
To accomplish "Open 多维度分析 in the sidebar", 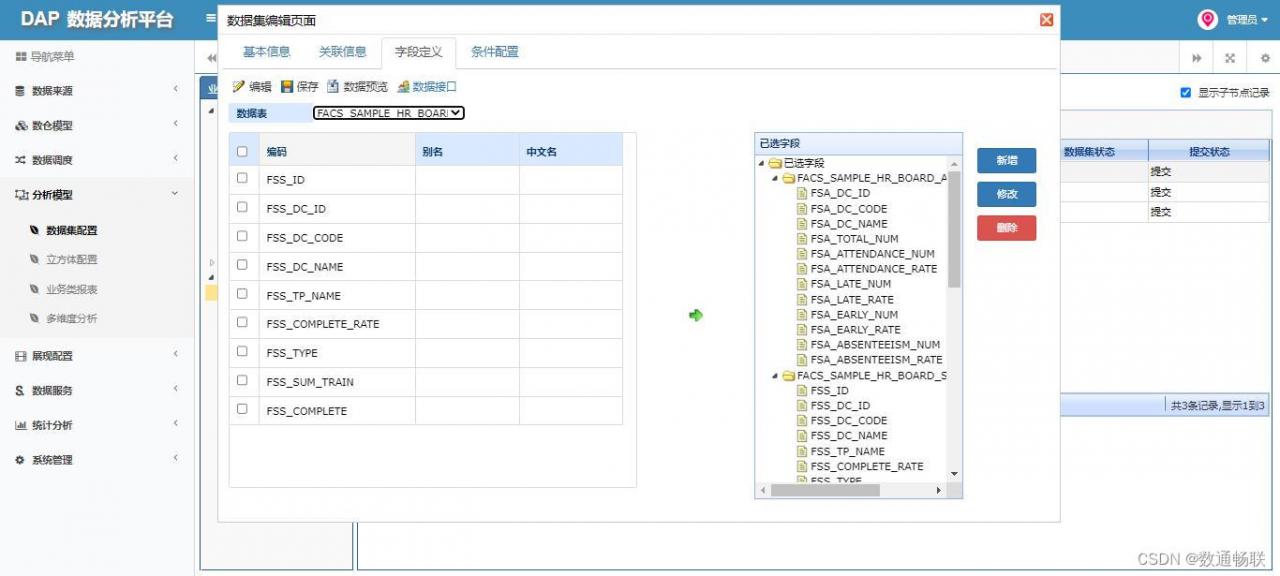I will click(72, 318).
